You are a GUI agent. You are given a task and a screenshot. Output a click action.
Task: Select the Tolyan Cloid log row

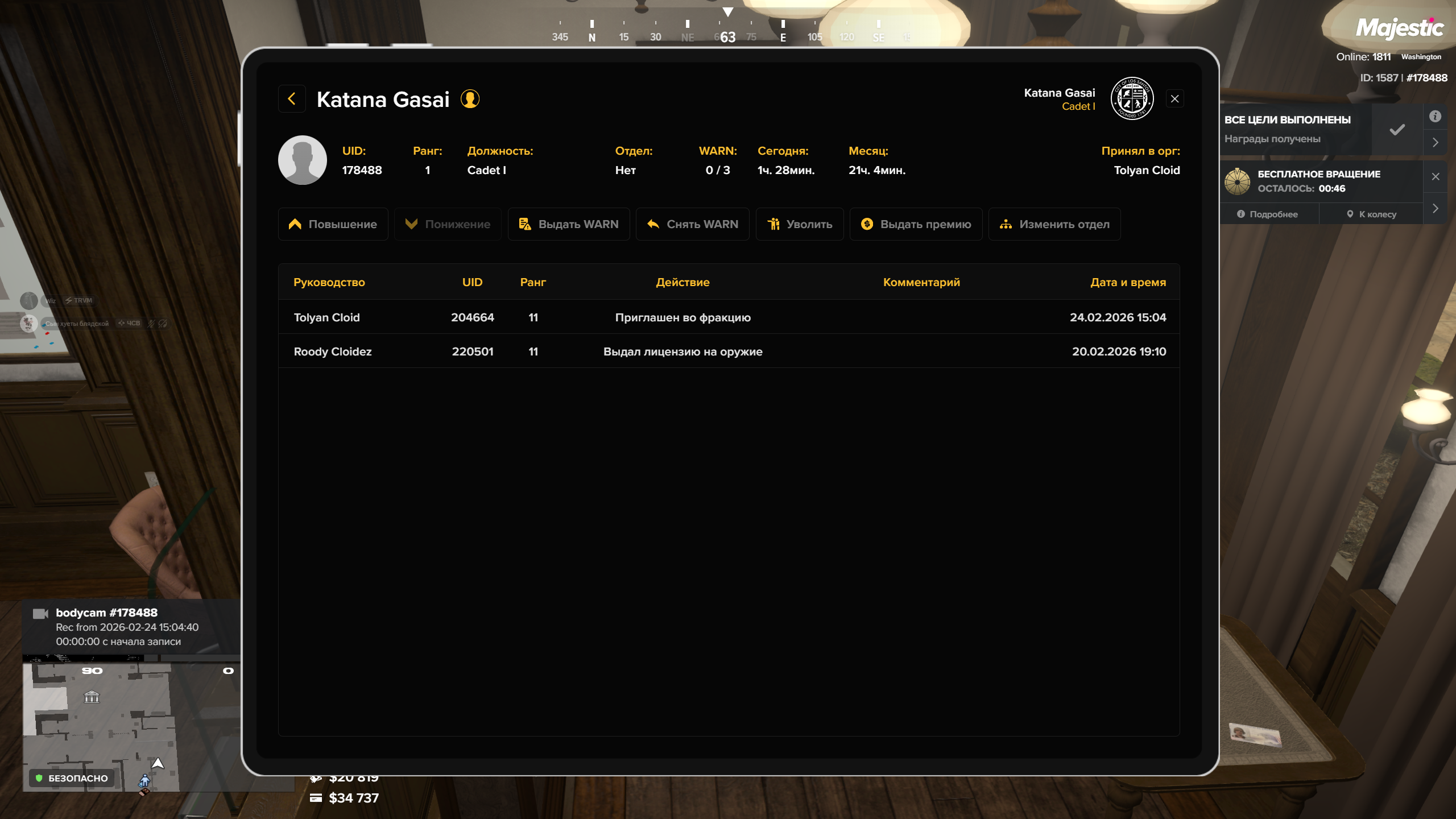click(729, 317)
